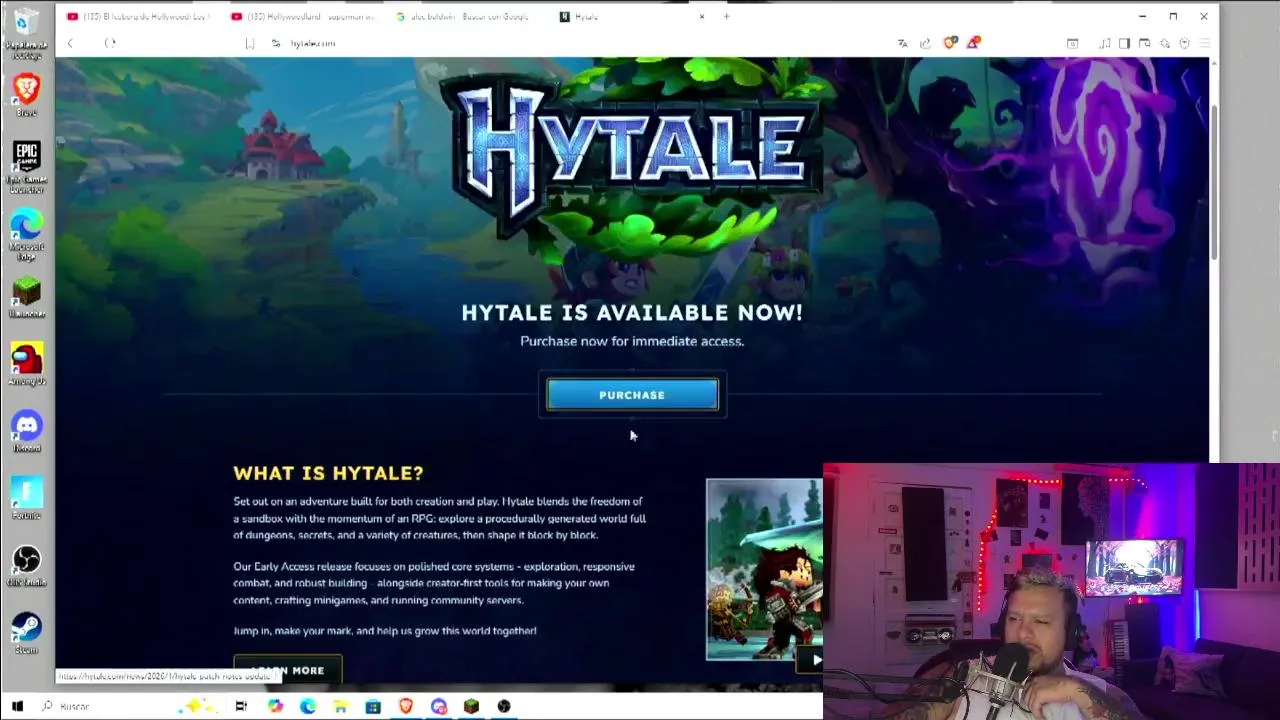Click the calendar-like extension toolbar icon
1280x720 pixels.
(1072, 43)
